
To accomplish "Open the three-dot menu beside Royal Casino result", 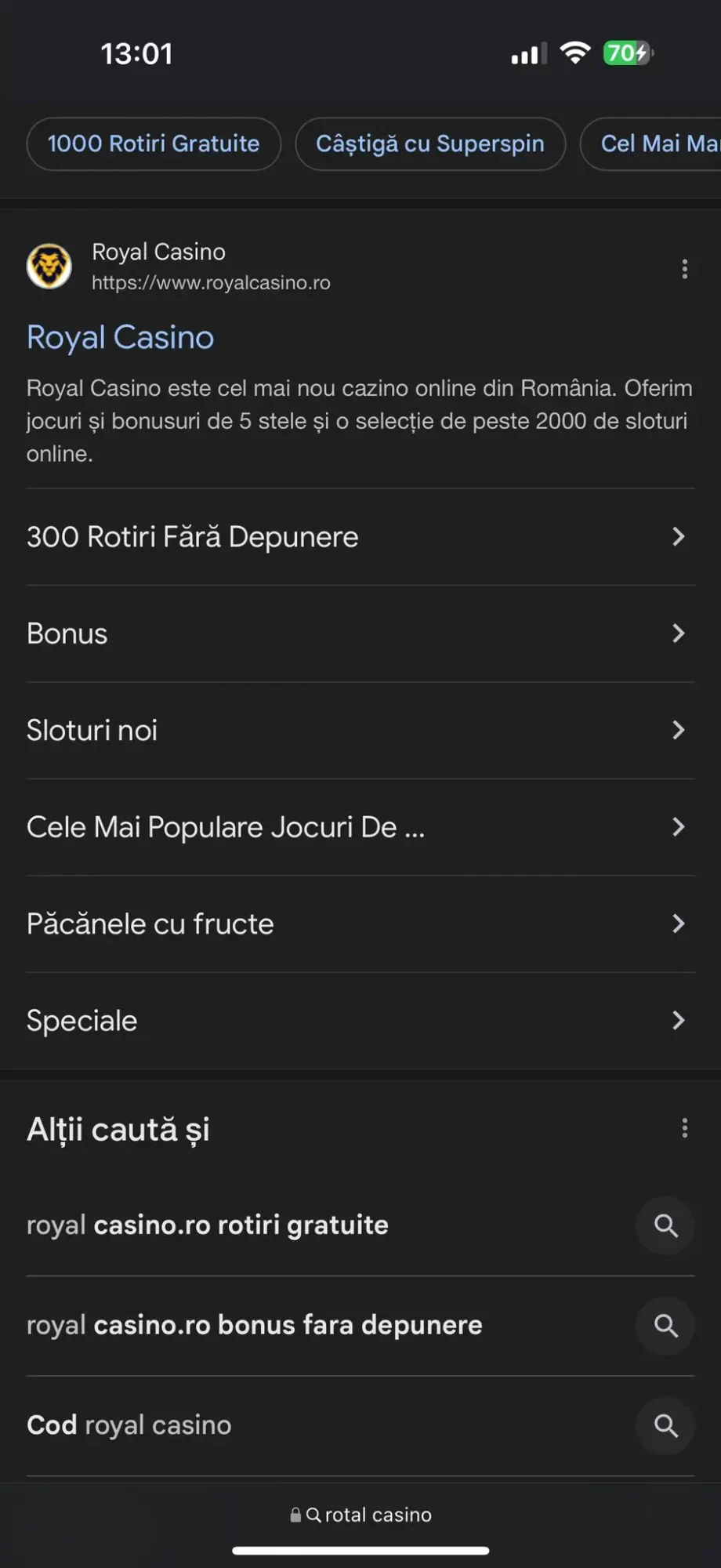I will [x=685, y=269].
